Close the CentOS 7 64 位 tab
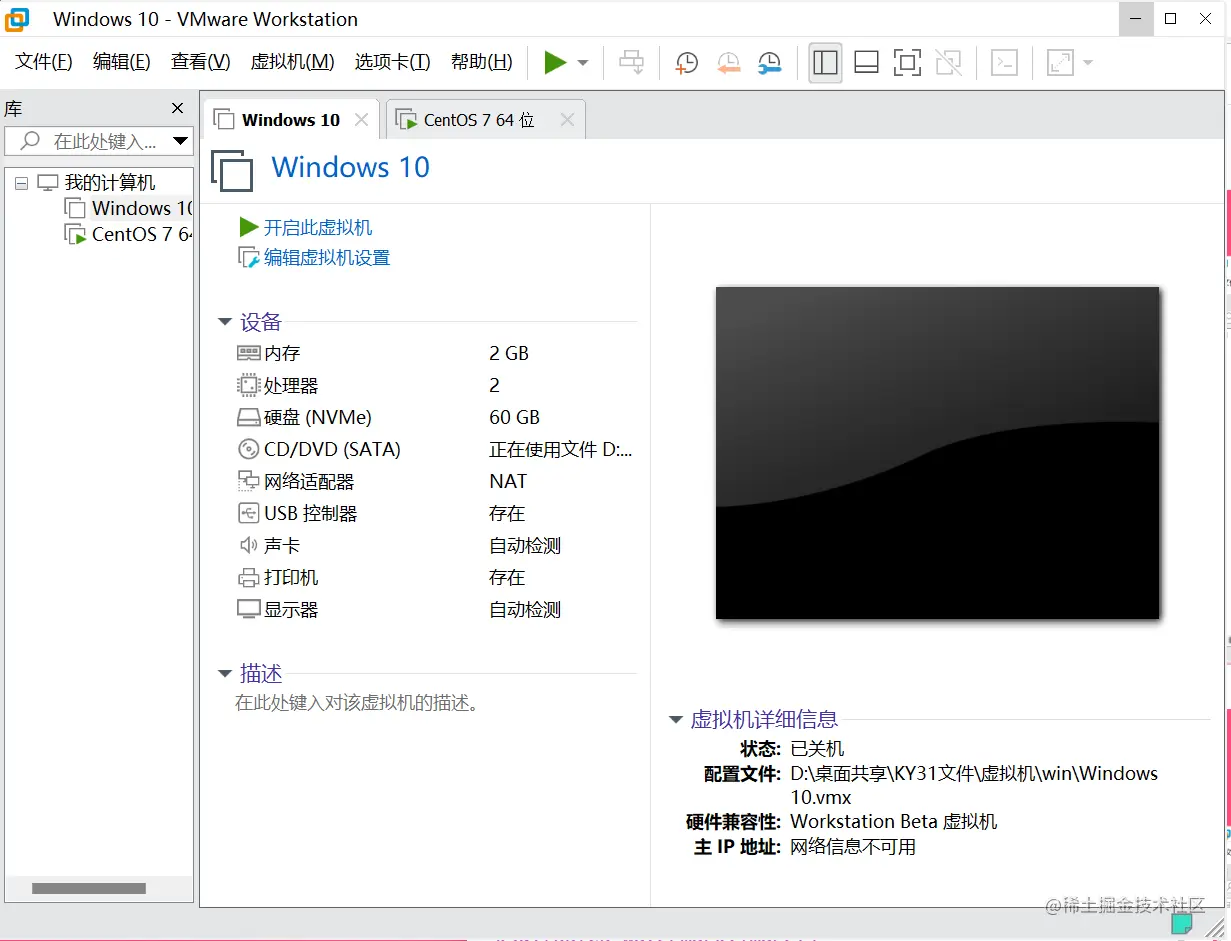 point(567,120)
